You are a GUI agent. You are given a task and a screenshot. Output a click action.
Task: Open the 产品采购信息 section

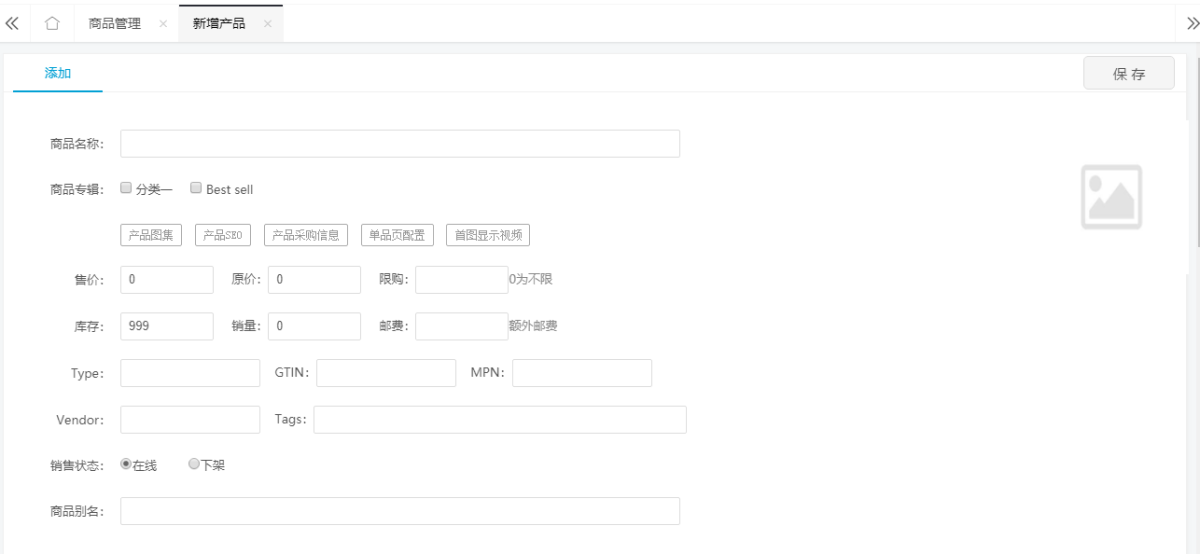click(x=306, y=235)
